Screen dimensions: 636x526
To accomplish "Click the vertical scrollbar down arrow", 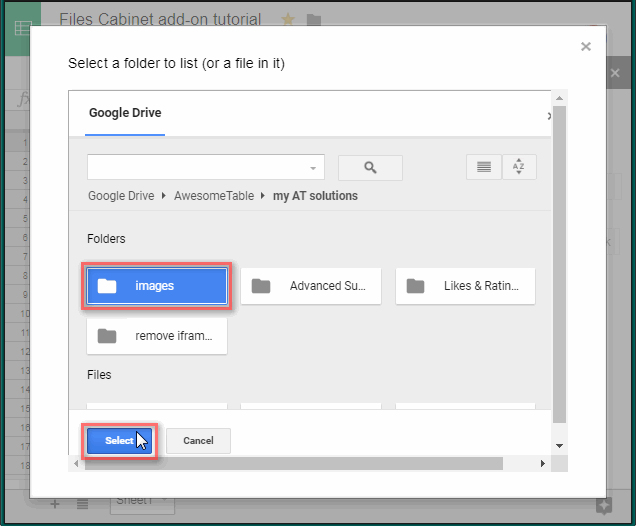I will pyautogui.click(x=559, y=445).
